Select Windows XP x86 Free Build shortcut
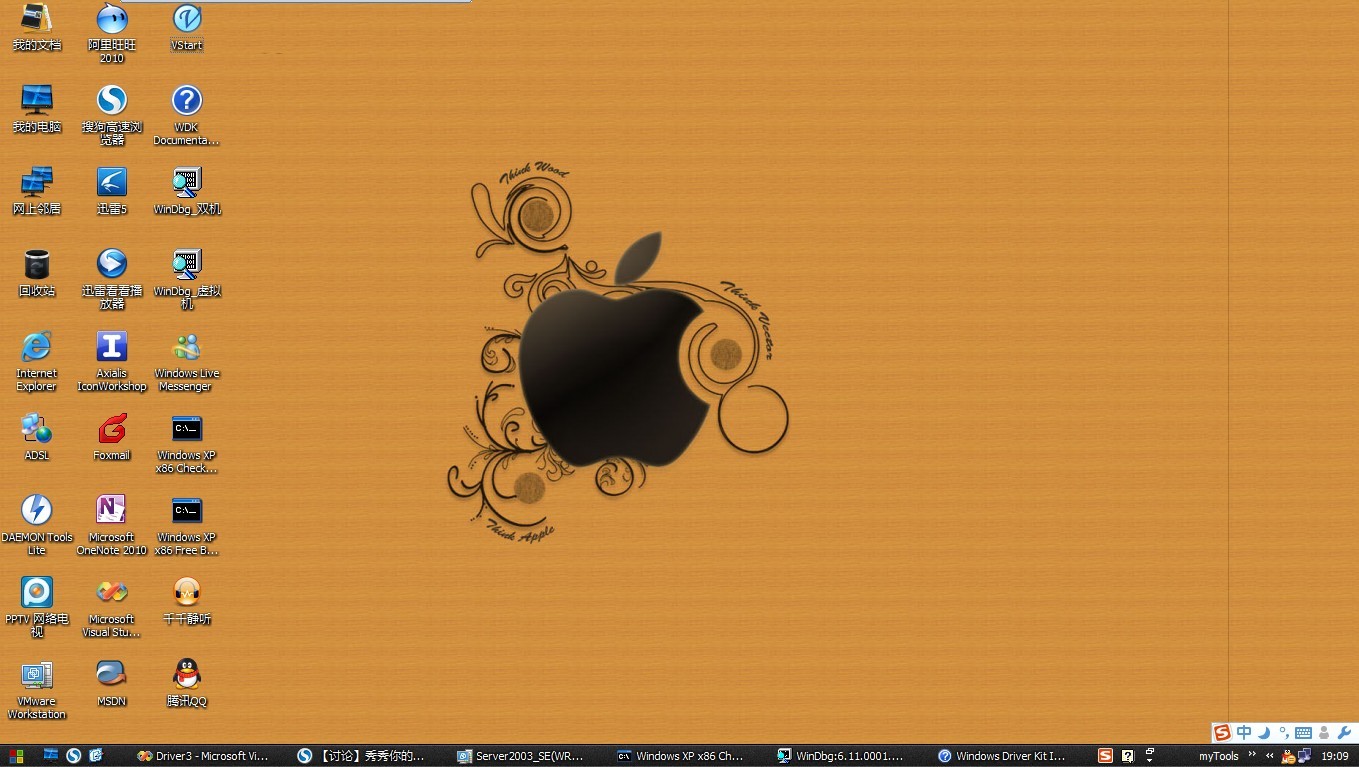The height and width of the screenshot is (767, 1359). click(x=186, y=525)
